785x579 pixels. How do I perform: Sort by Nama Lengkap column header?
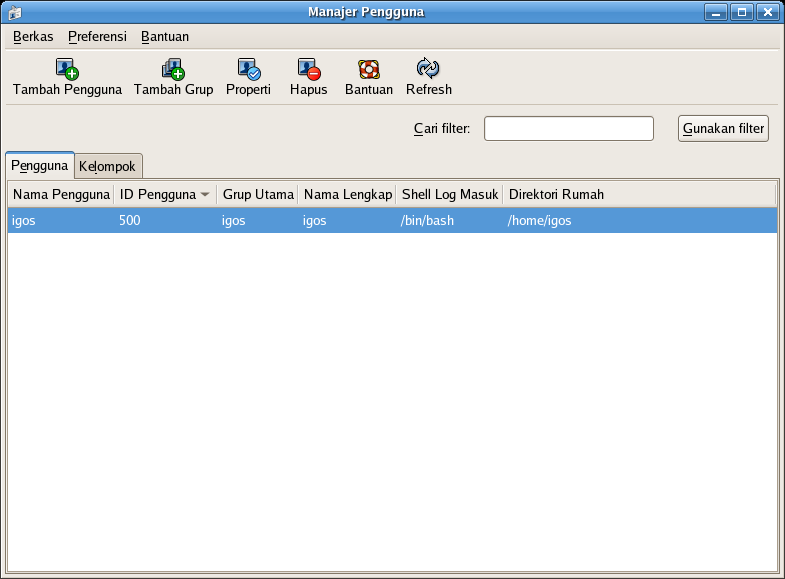(x=347, y=194)
